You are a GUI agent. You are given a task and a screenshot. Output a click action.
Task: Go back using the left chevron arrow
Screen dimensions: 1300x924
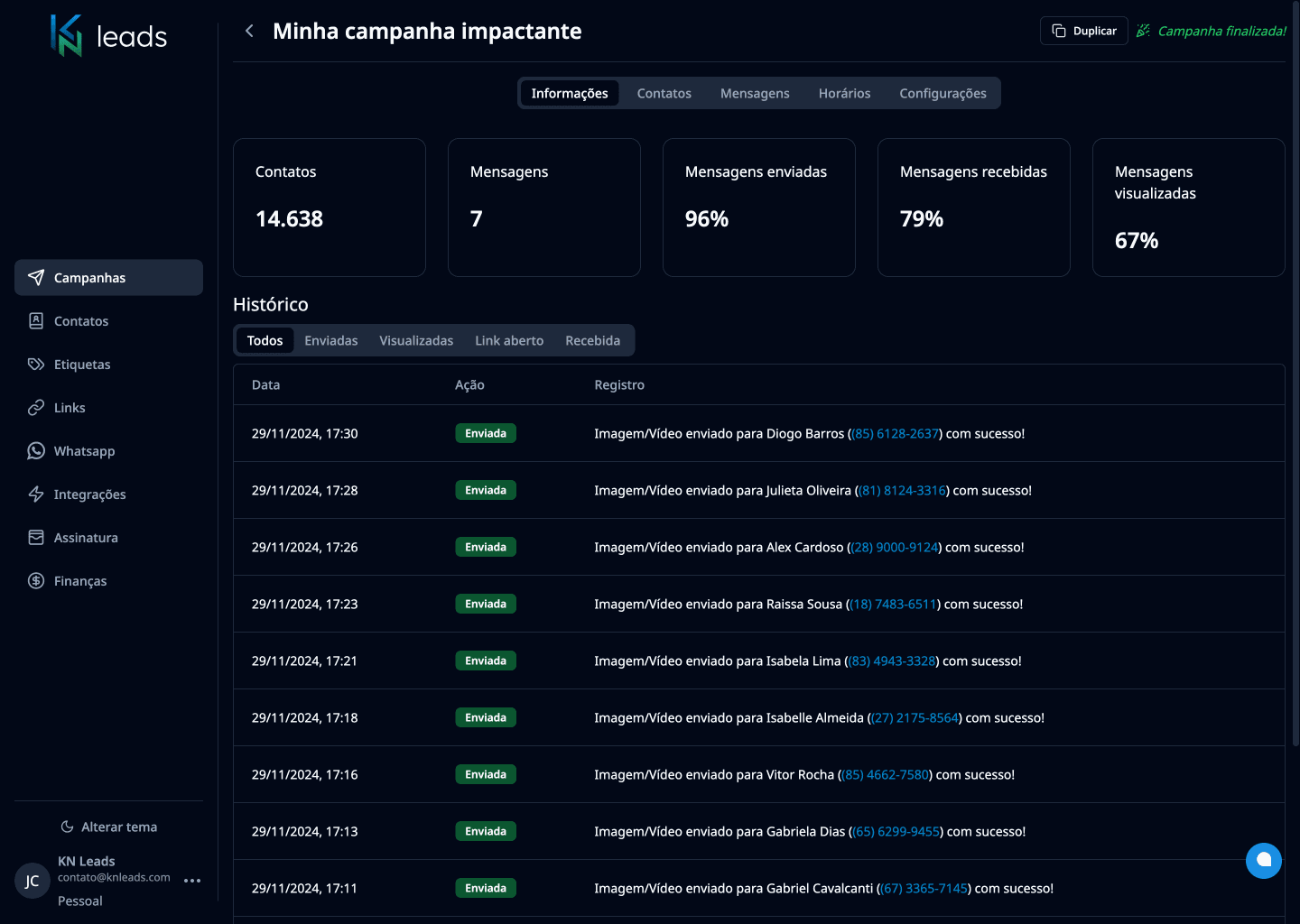tap(249, 31)
